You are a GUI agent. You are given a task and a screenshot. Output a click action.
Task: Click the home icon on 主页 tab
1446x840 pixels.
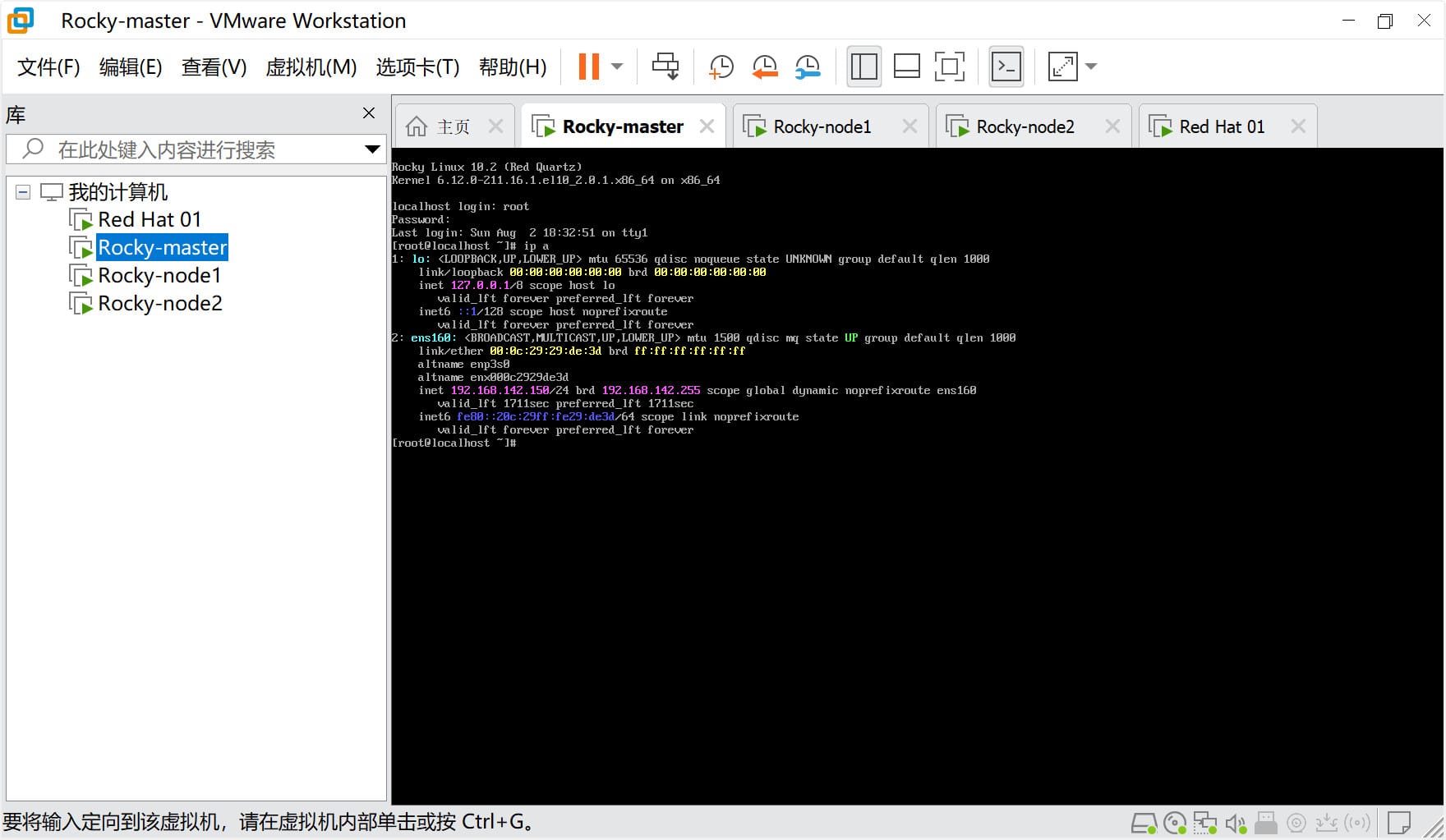[417, 126]
